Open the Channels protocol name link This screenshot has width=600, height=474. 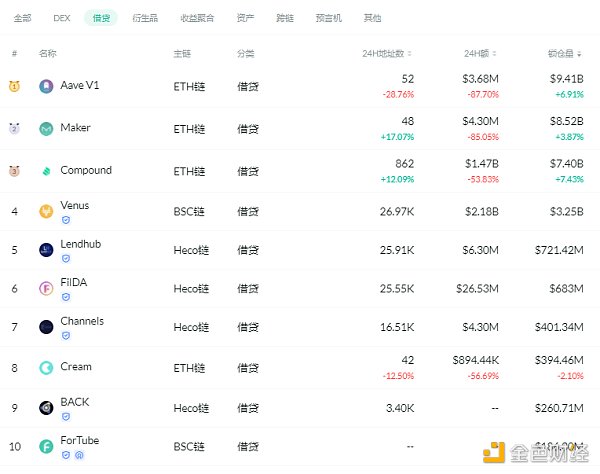click(81, 321)
